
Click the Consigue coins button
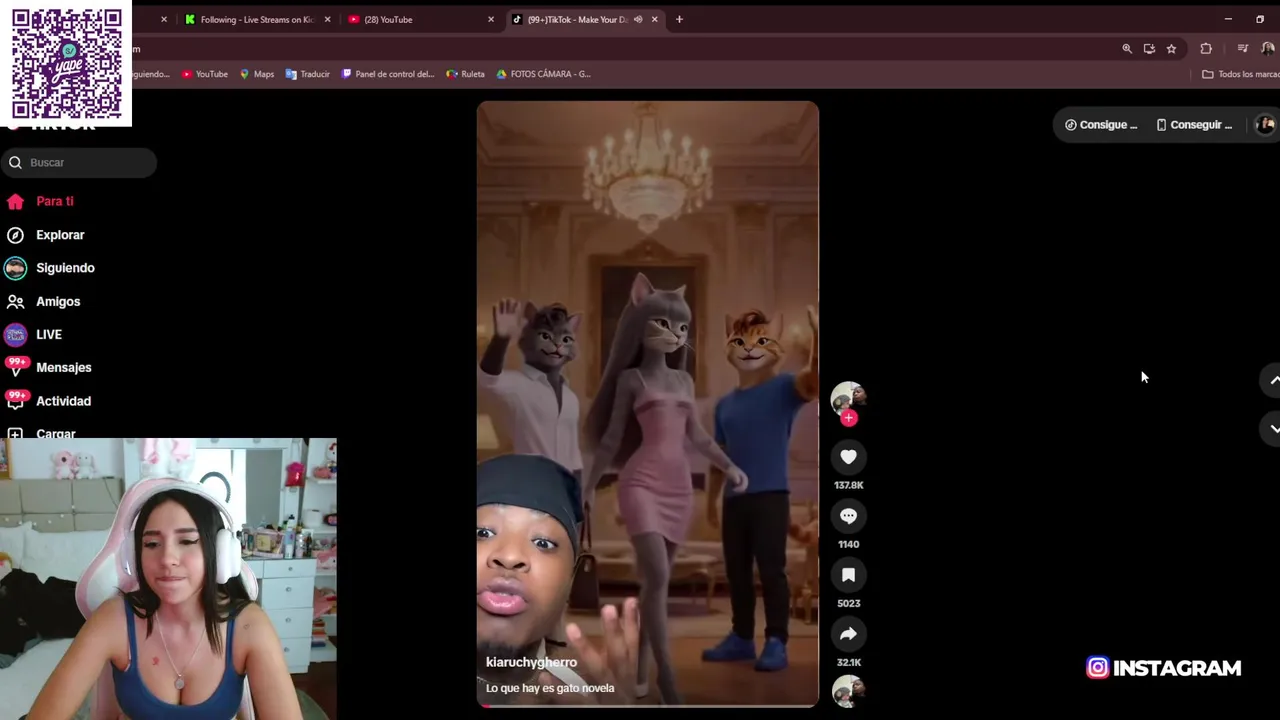[1100, 125]
